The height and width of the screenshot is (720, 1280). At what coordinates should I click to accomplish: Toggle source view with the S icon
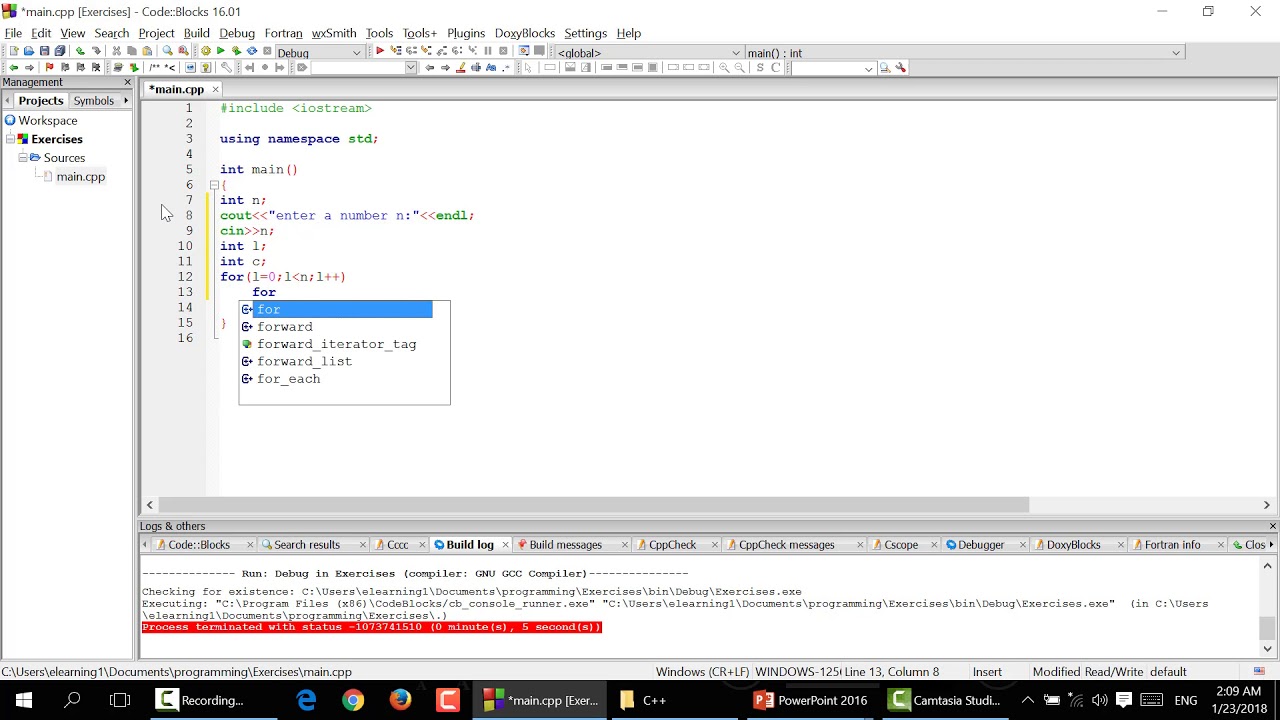click(760, 68)
